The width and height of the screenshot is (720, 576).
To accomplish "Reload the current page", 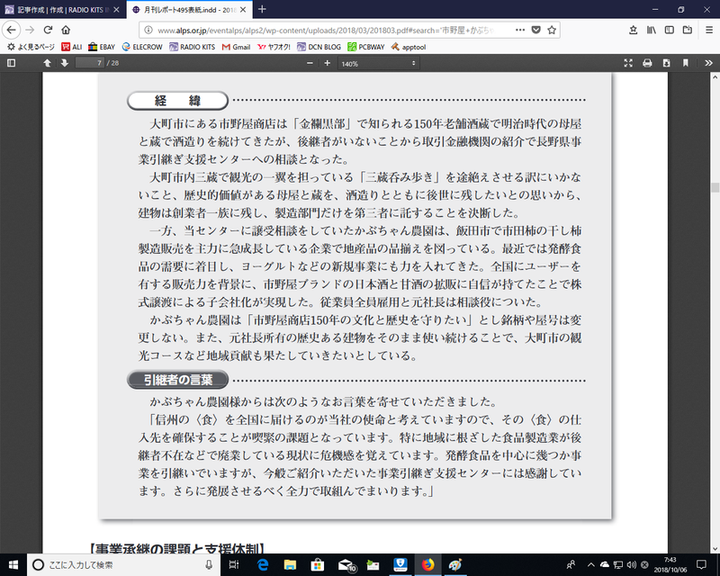I will coord(48,30).
